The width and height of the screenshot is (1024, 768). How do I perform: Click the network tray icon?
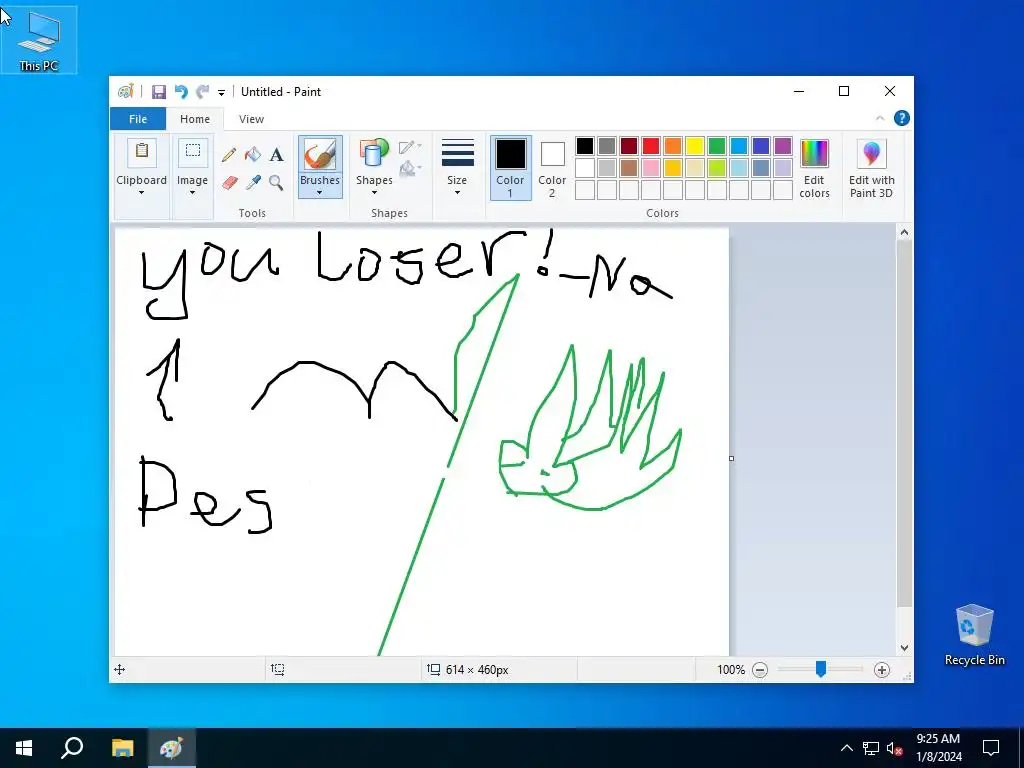[x=871, y=749]
